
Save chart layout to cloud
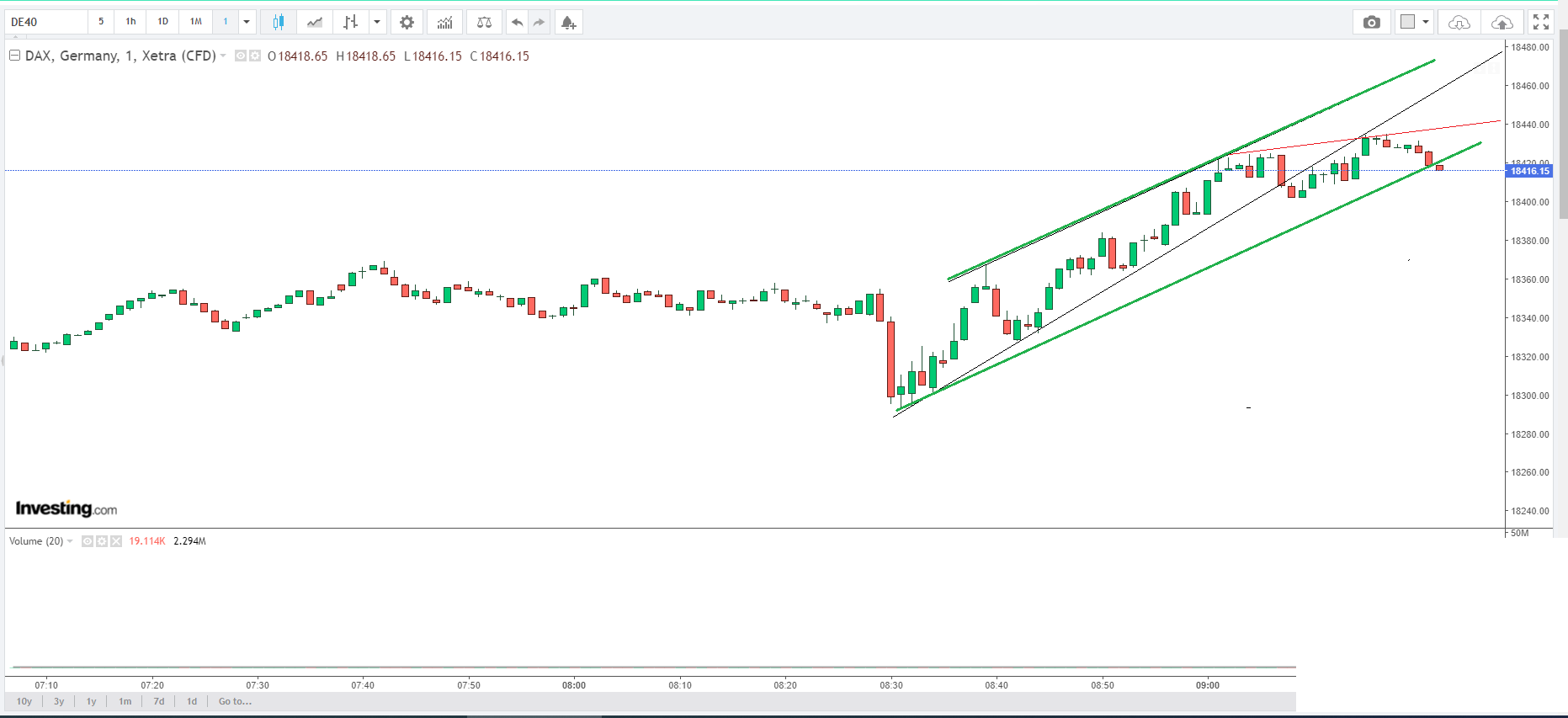1502,22
